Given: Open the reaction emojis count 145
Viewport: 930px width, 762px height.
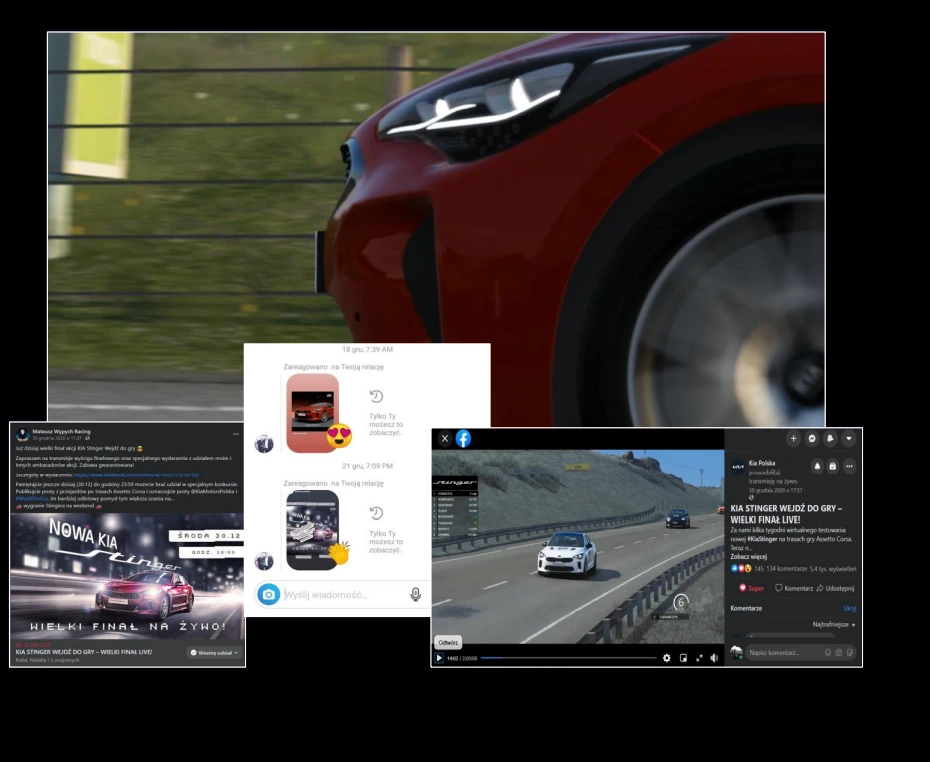Looking at the screenshot, I should (747, 569).
